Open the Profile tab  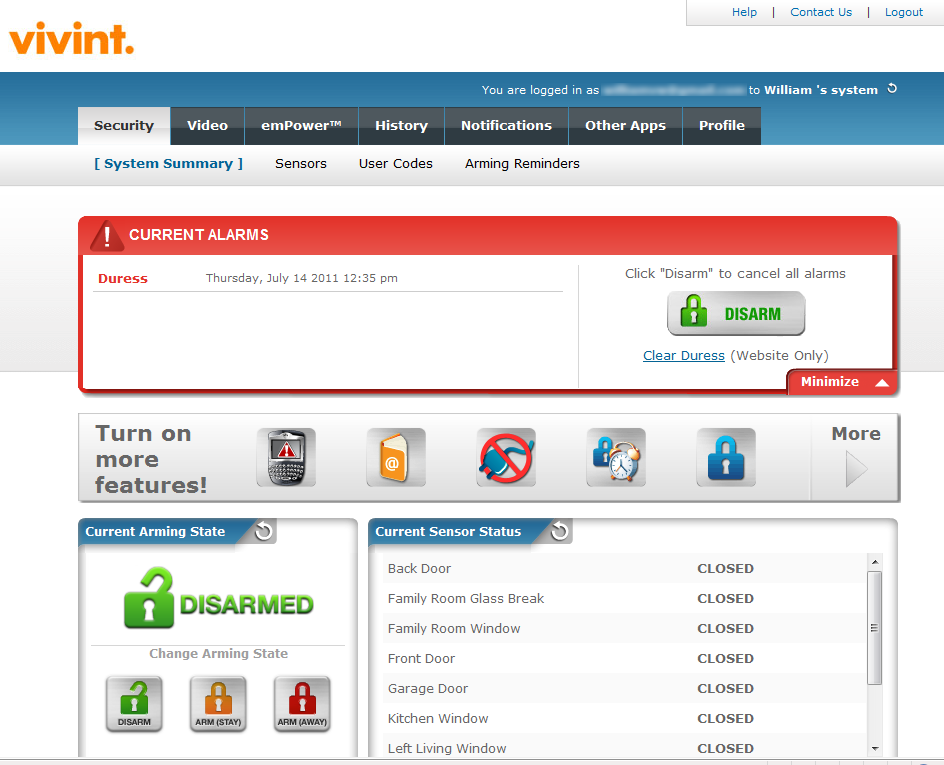tap(722, 126)
